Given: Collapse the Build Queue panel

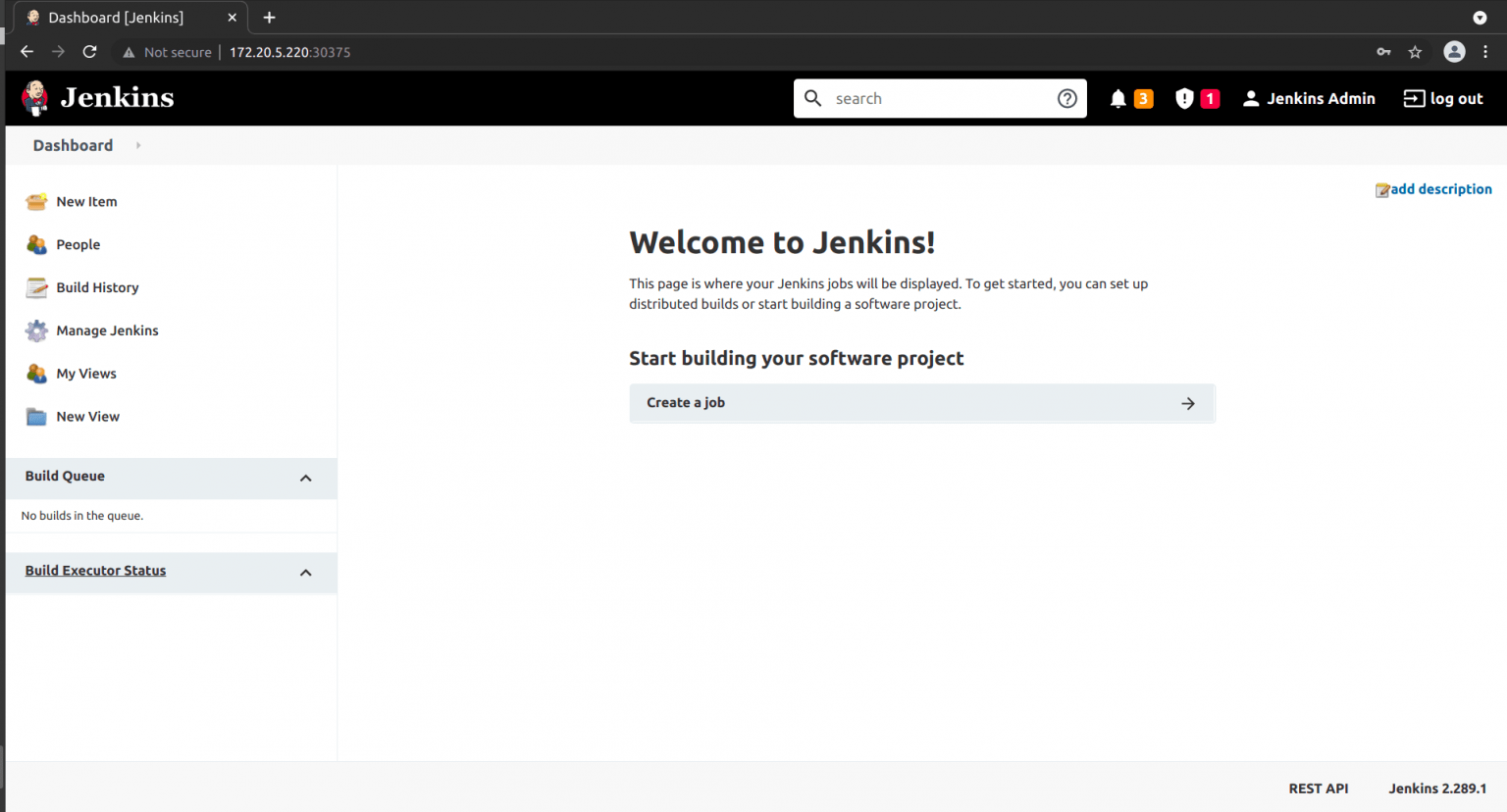Looking at the screenshot, I should pyautogui.click(x=305, y=478).
